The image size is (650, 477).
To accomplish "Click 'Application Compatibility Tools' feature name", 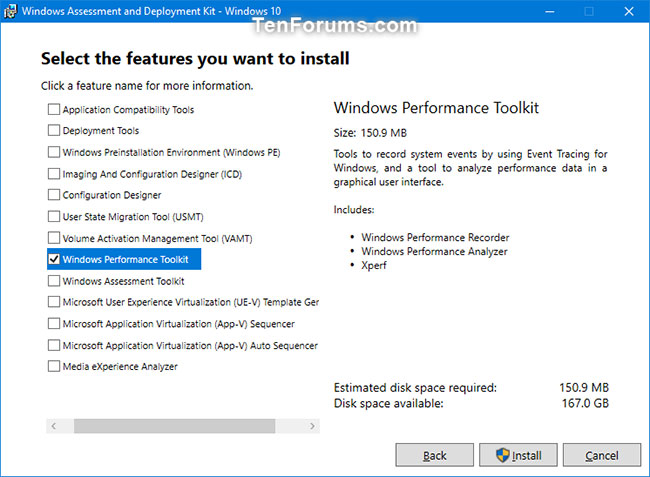I will (128, 110).
